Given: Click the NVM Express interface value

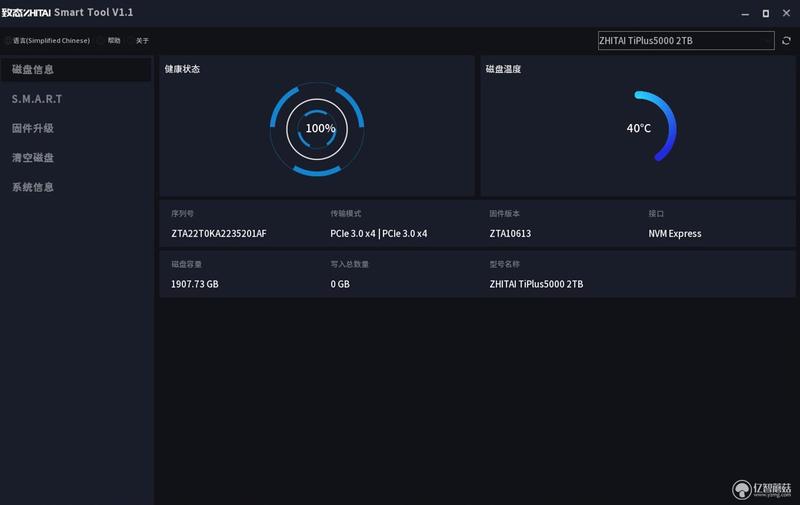Looking at the screenshot, I should 674,234.
